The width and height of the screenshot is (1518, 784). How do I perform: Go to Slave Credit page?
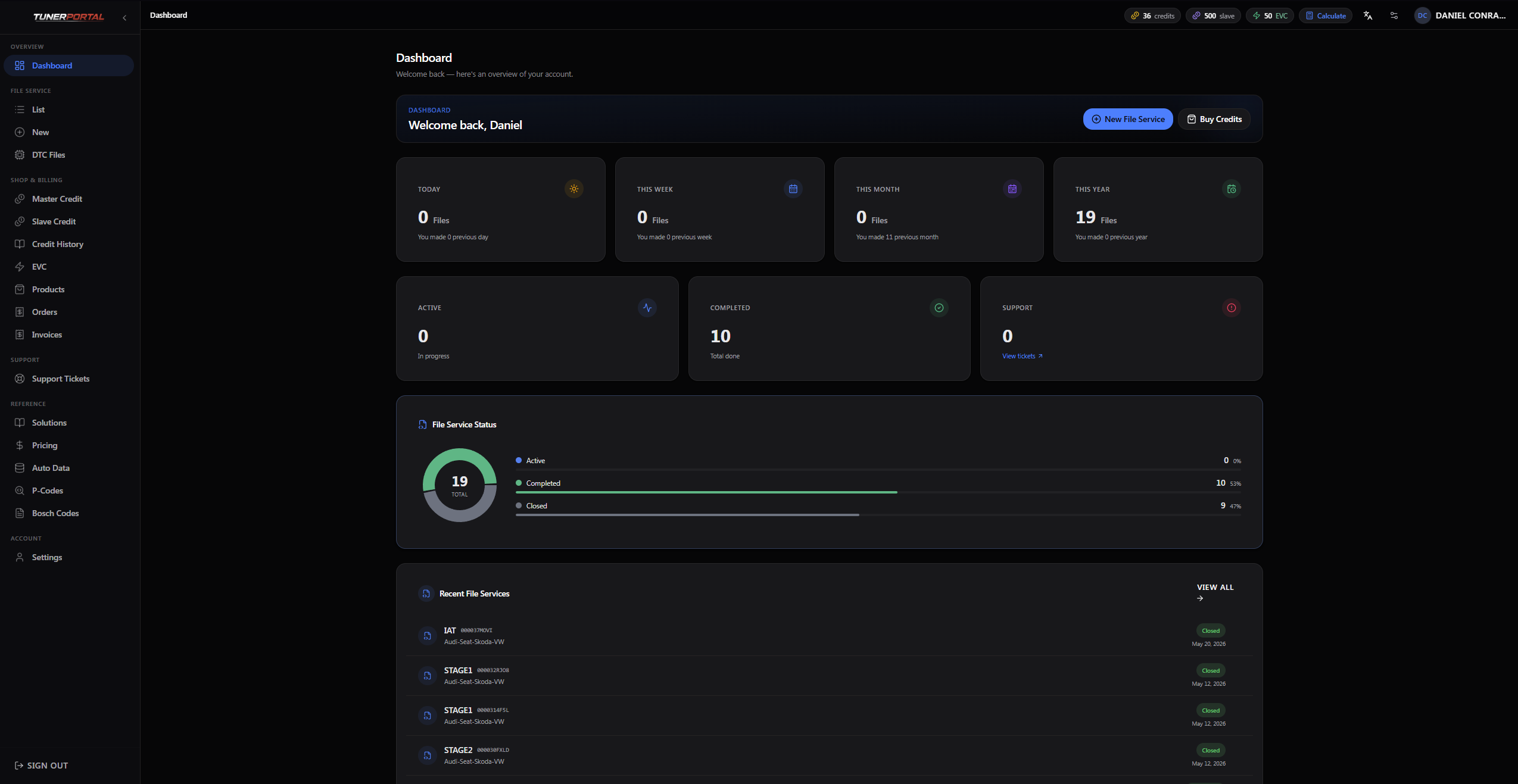point(68,221)
